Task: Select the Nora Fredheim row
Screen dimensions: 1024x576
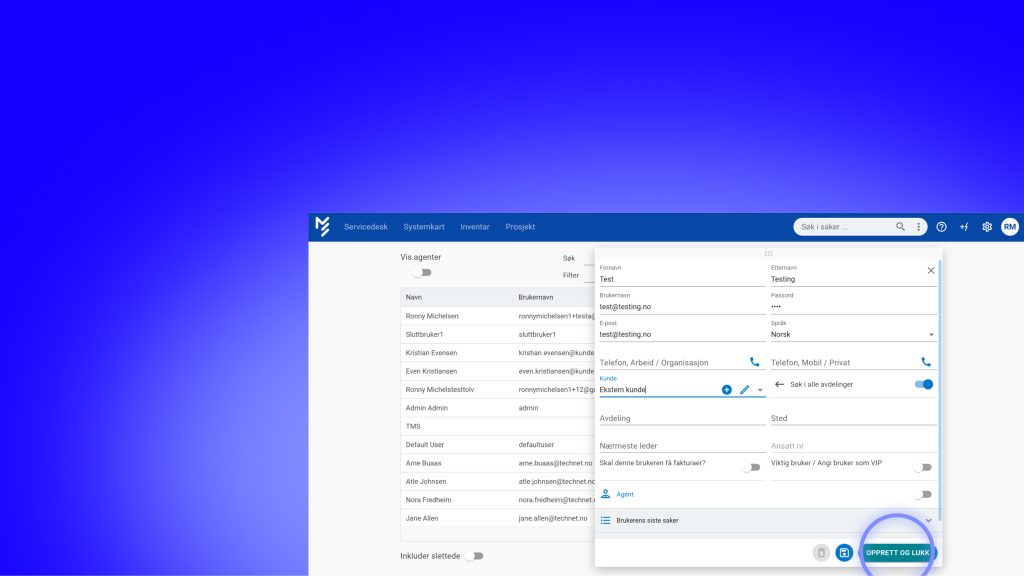Action: [x=498, y=500]
